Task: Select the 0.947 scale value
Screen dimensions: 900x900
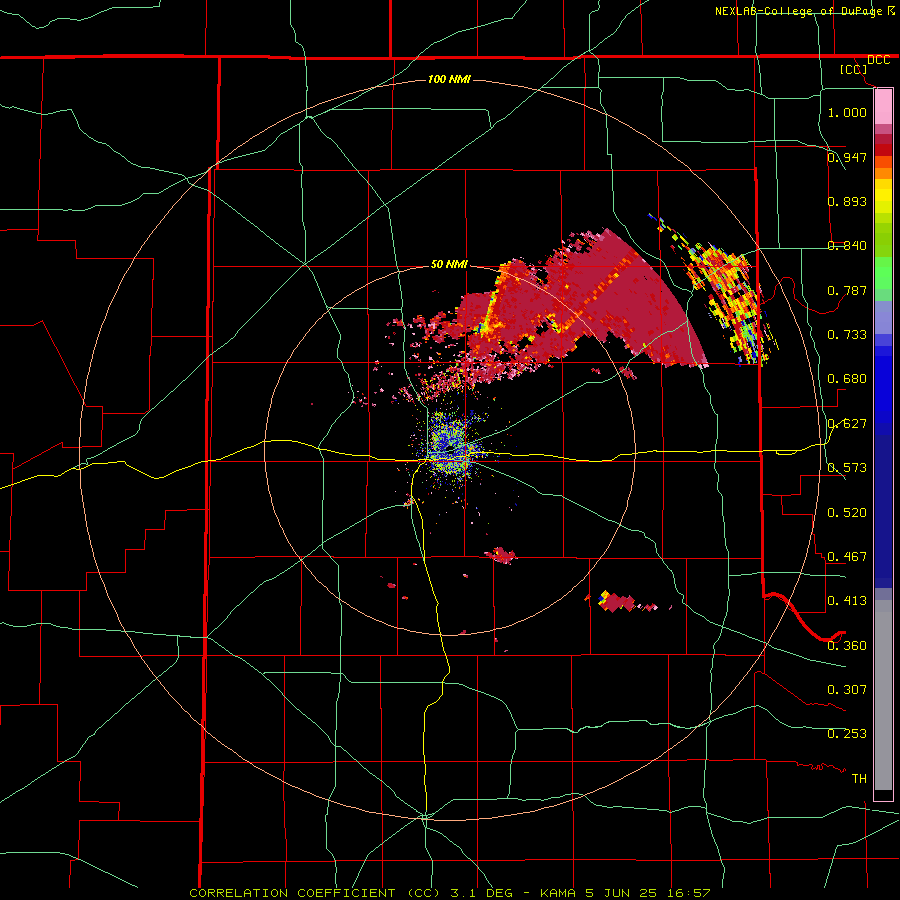Action: click(847, 157)
